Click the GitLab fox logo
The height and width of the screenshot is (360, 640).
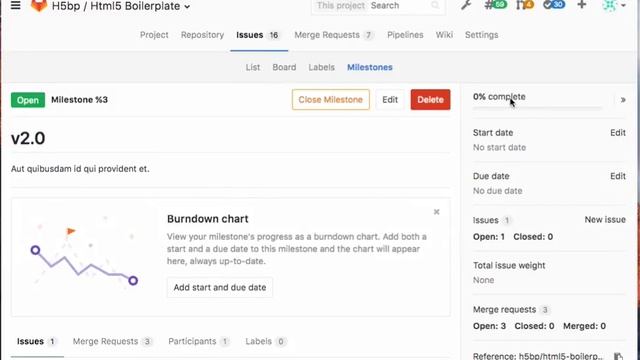(39, 5)
